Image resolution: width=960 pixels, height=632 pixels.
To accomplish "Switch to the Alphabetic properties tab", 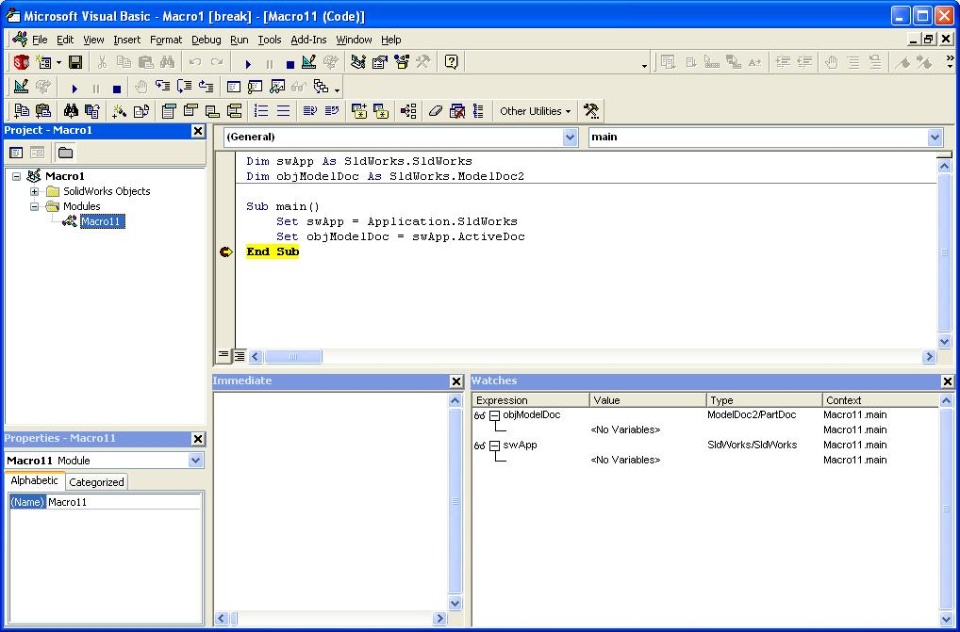I will click(x=34, y=481).
